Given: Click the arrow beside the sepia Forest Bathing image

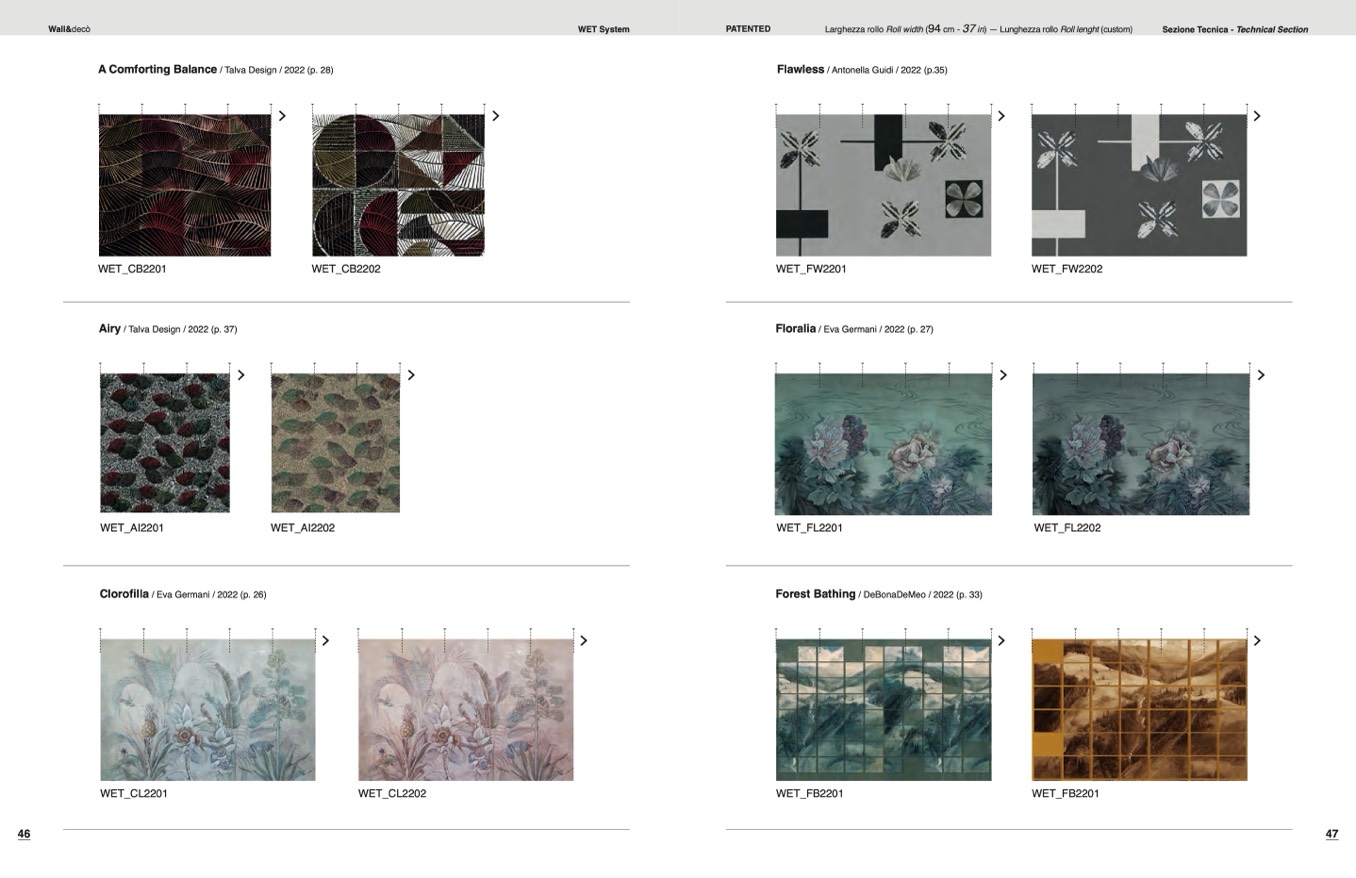Looking at the screenshot, I should [1257, 641].
